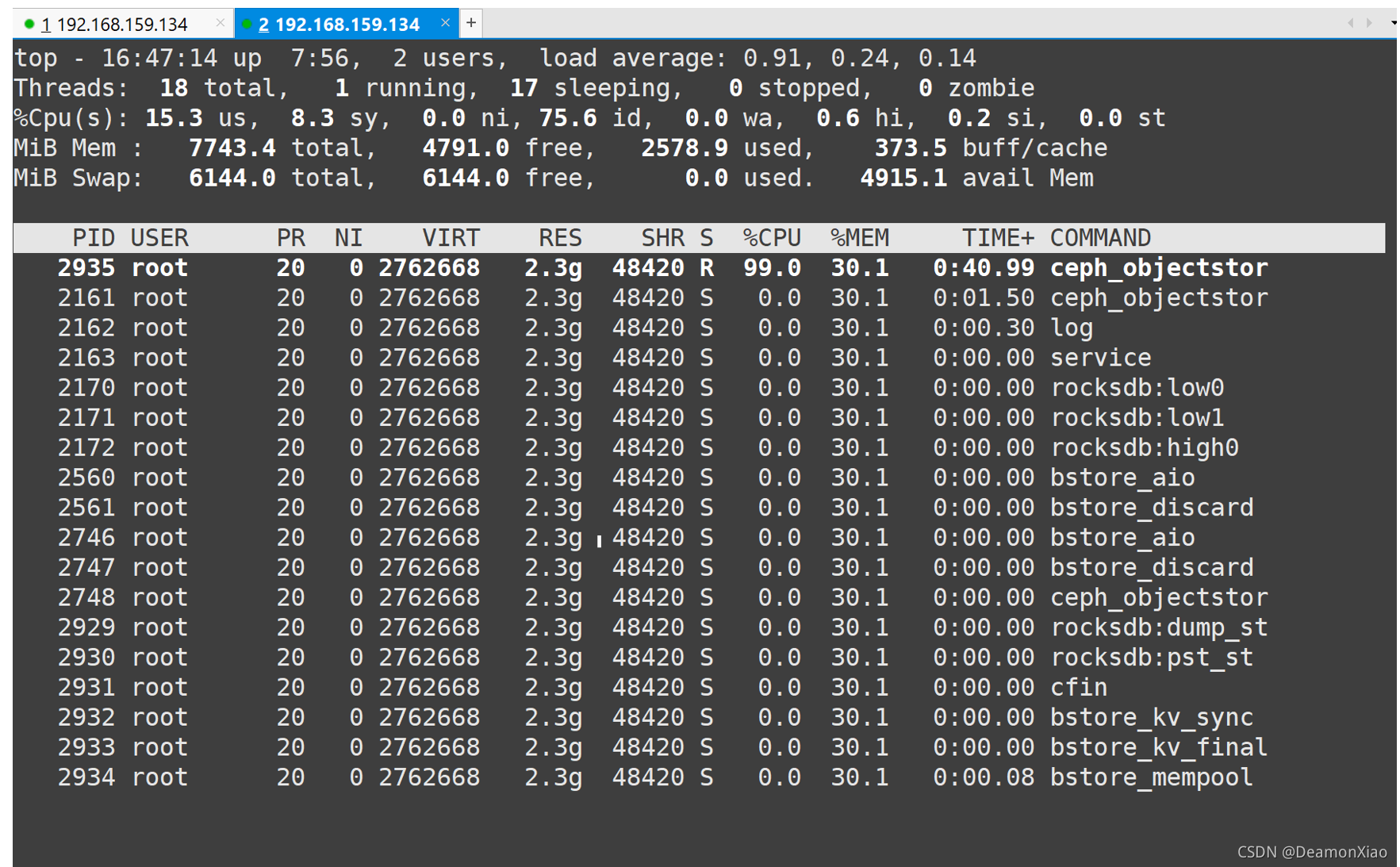Open a new session tab with plus button
This screenshot has width=1400, height=867.
click(x=470, y=23)
